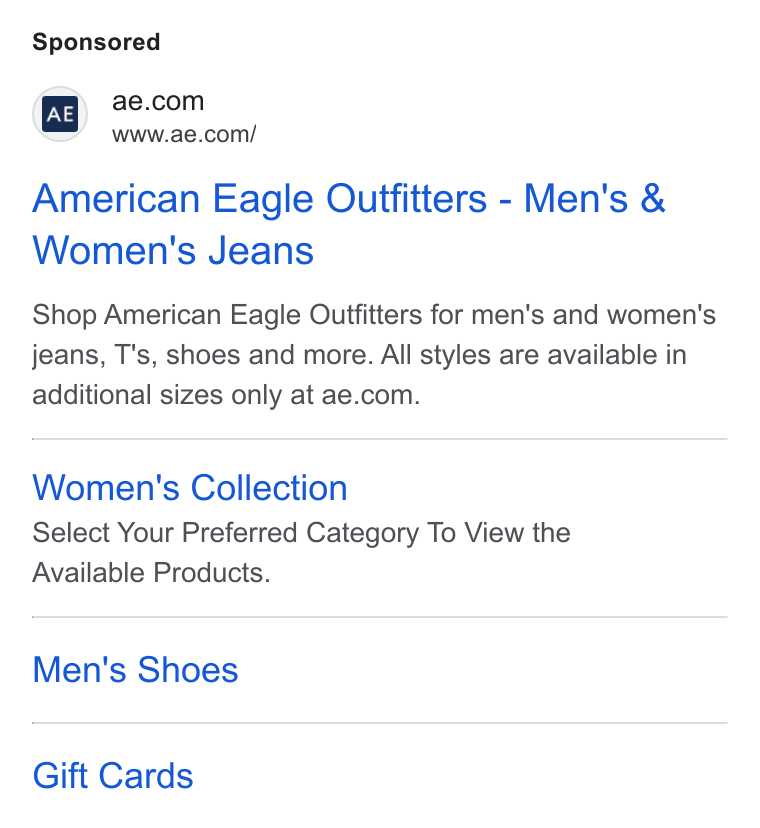The width and height of the screenshot is (760, 828).
Task: Click the AE logo favicon
Action: [60, 114]
